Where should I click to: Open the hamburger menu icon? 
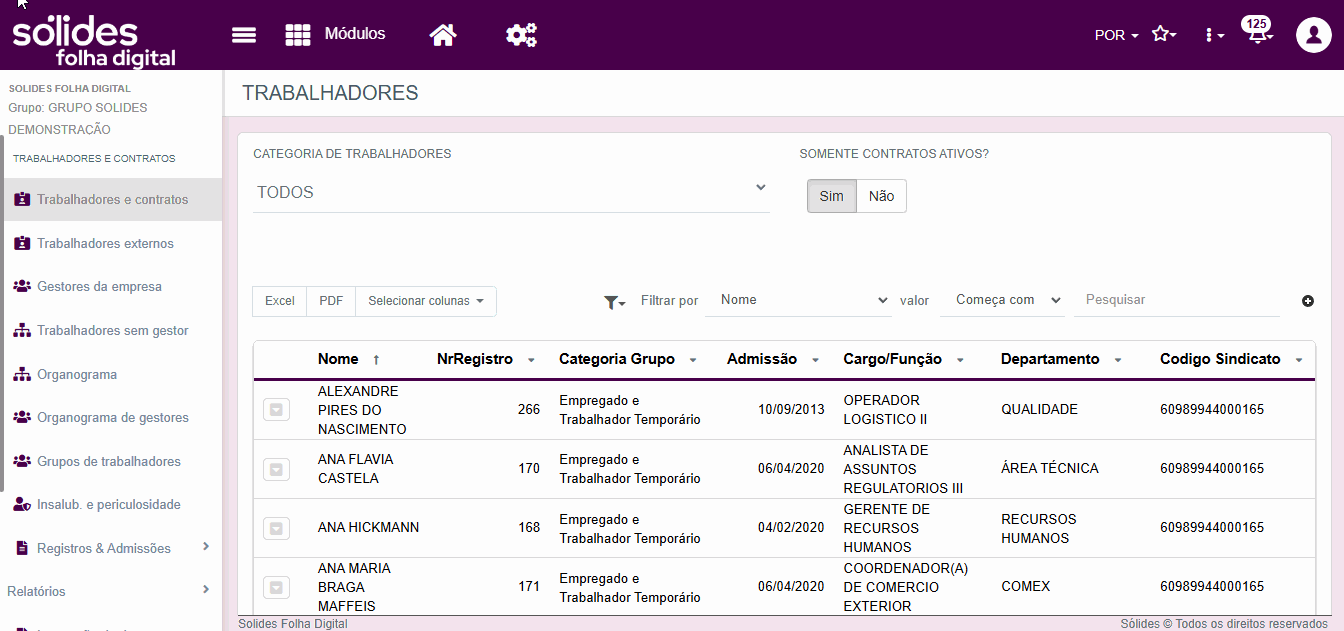click(x=244, y=35)
